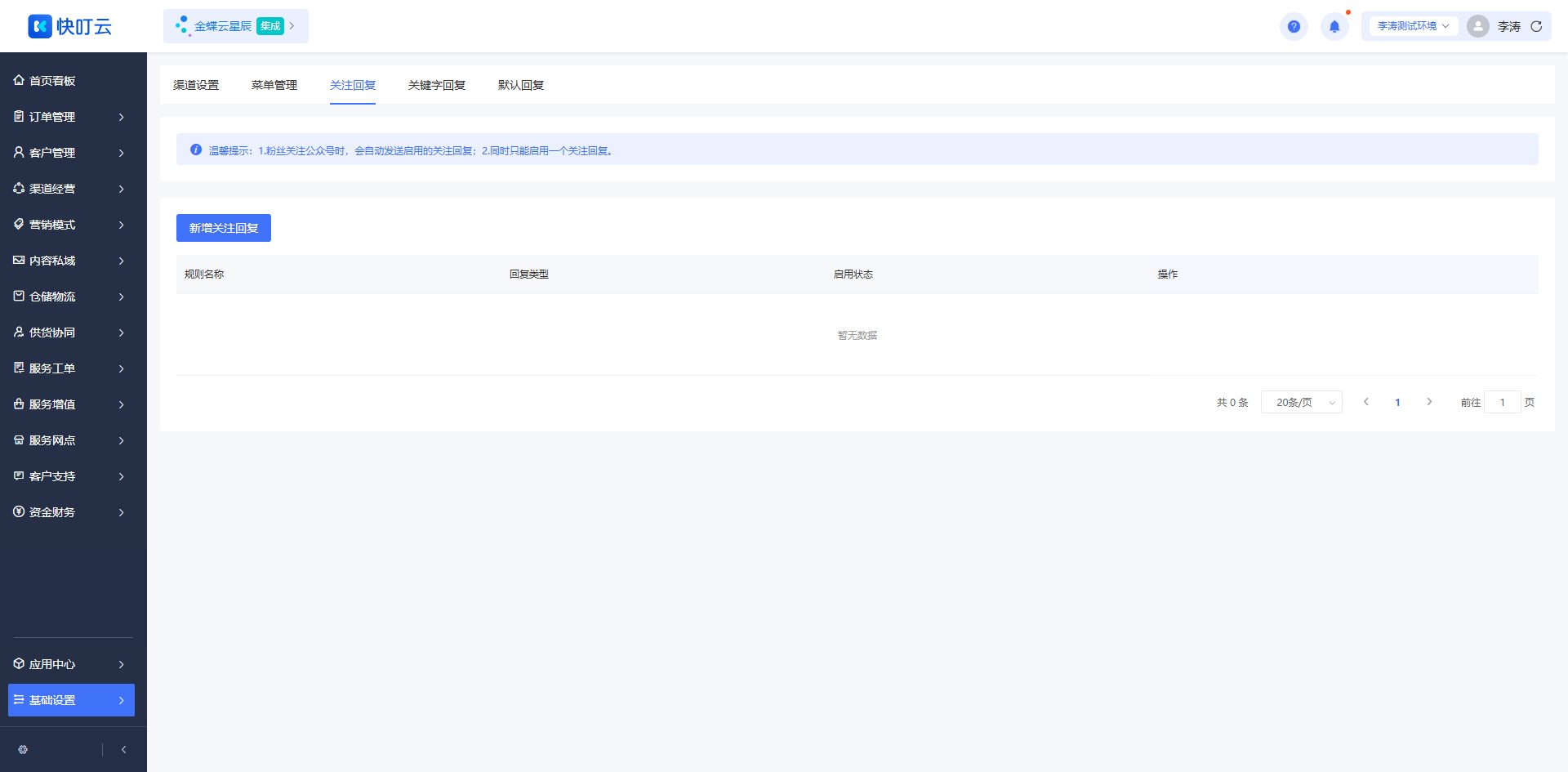
Task: Click the 规则名称 column header
Action: click(204, 274)
